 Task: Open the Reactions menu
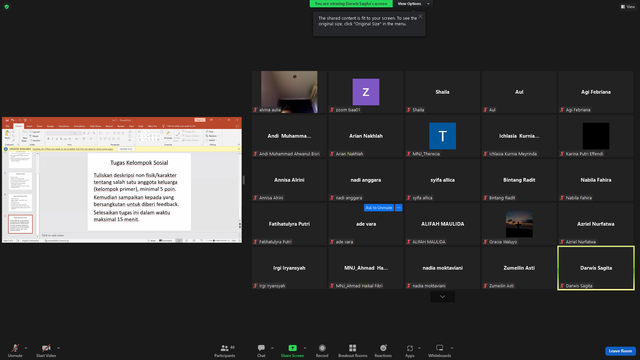(383, 350)
